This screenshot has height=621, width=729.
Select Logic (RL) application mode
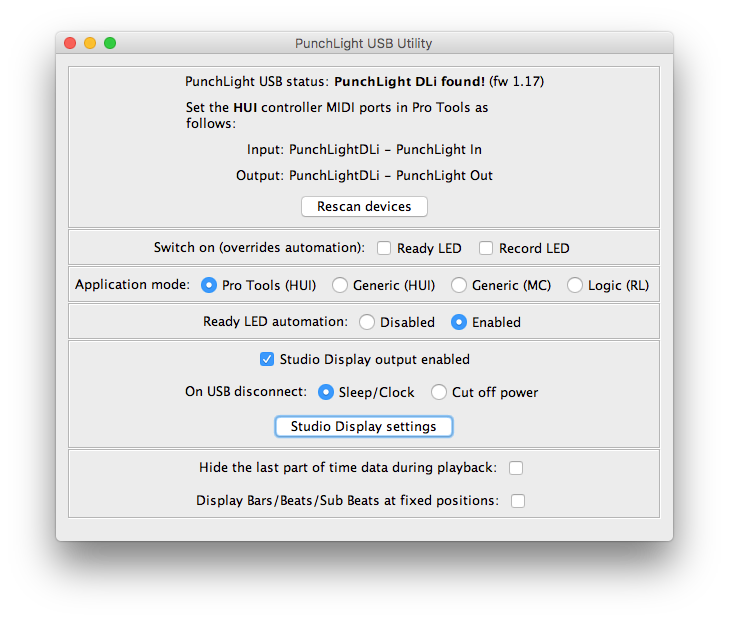pos(575,285)
